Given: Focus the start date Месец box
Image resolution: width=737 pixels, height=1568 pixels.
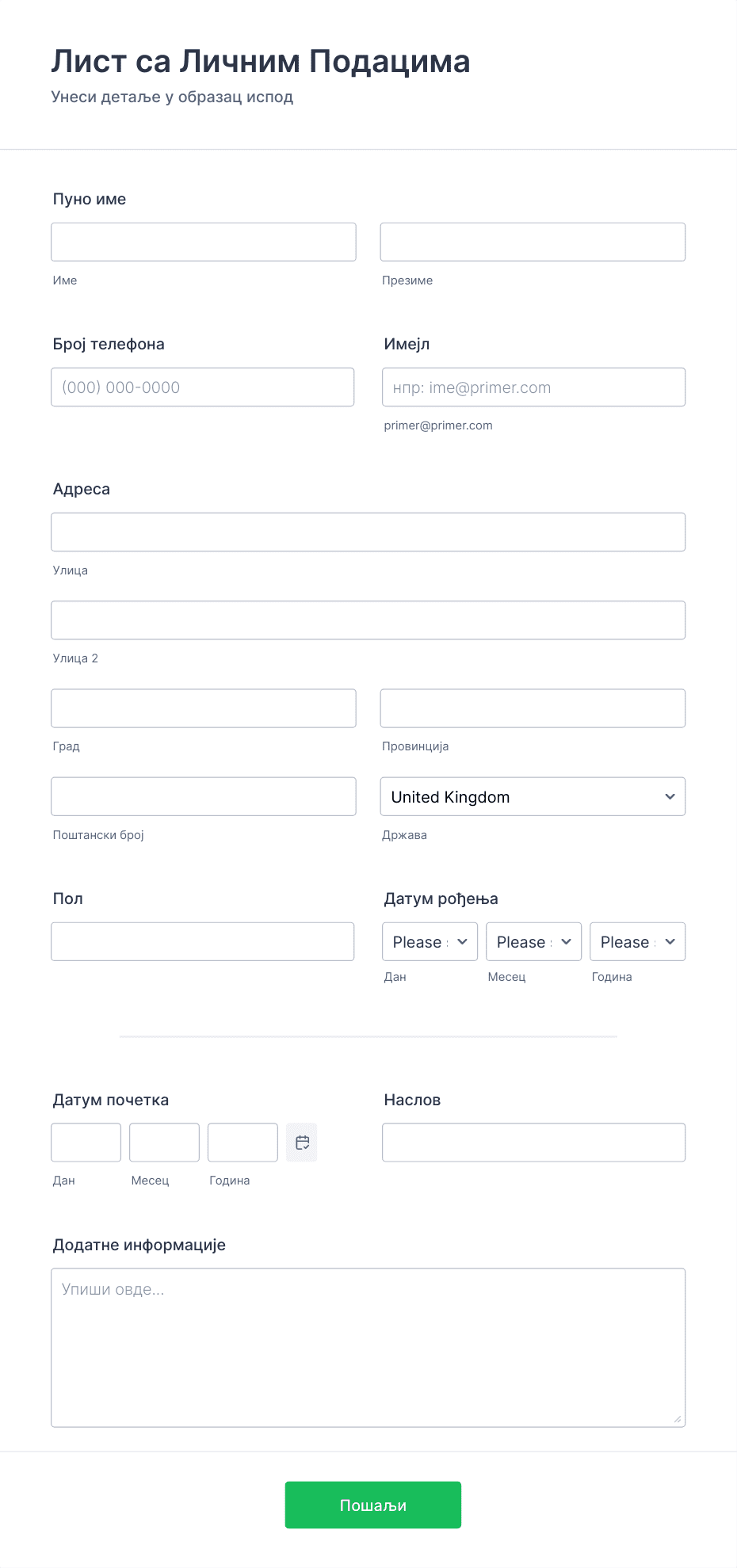Looking at the screenshot, I should click(164, 1142).
